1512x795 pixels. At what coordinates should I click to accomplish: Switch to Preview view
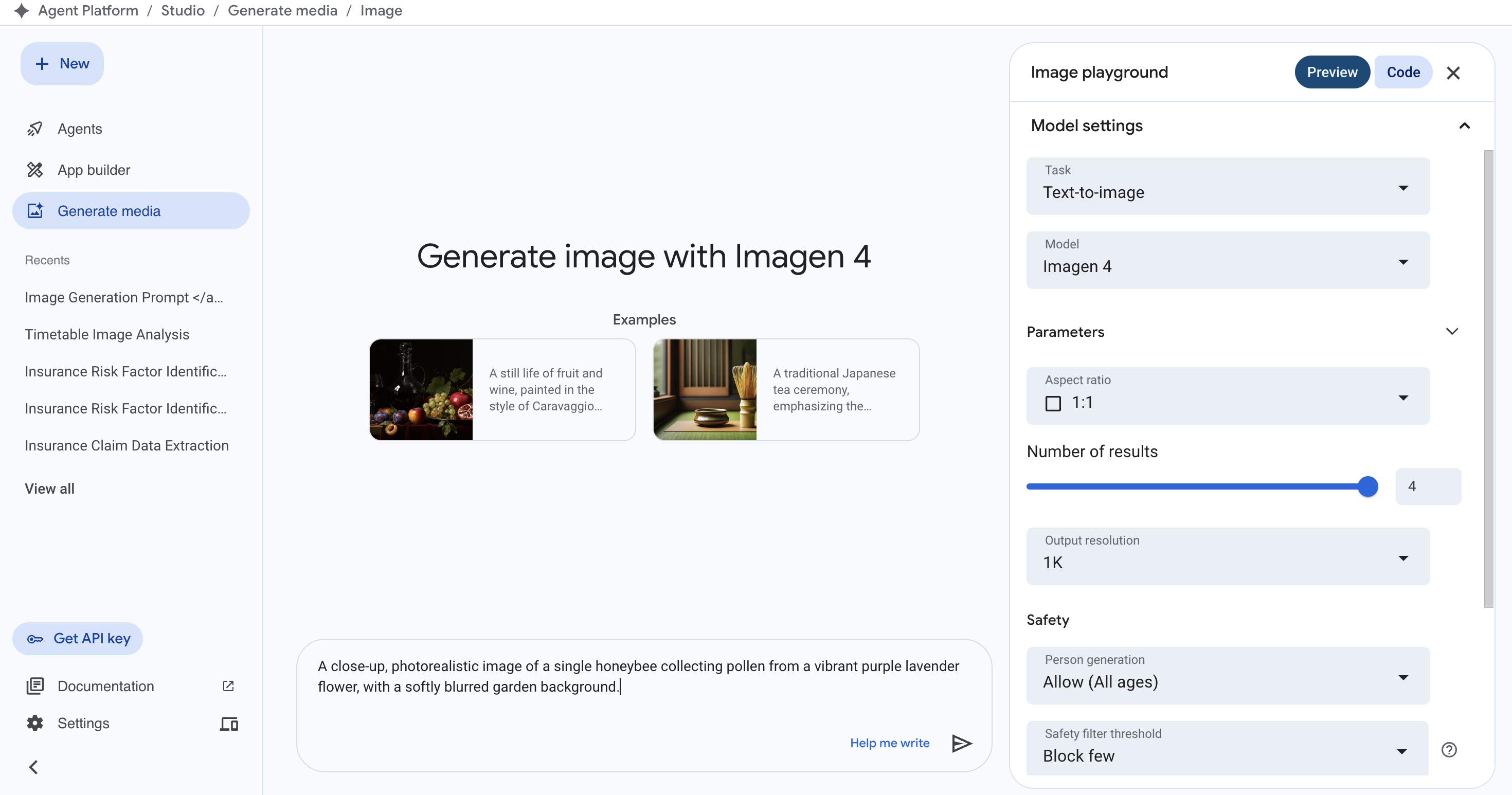(x=1332, y=72)
